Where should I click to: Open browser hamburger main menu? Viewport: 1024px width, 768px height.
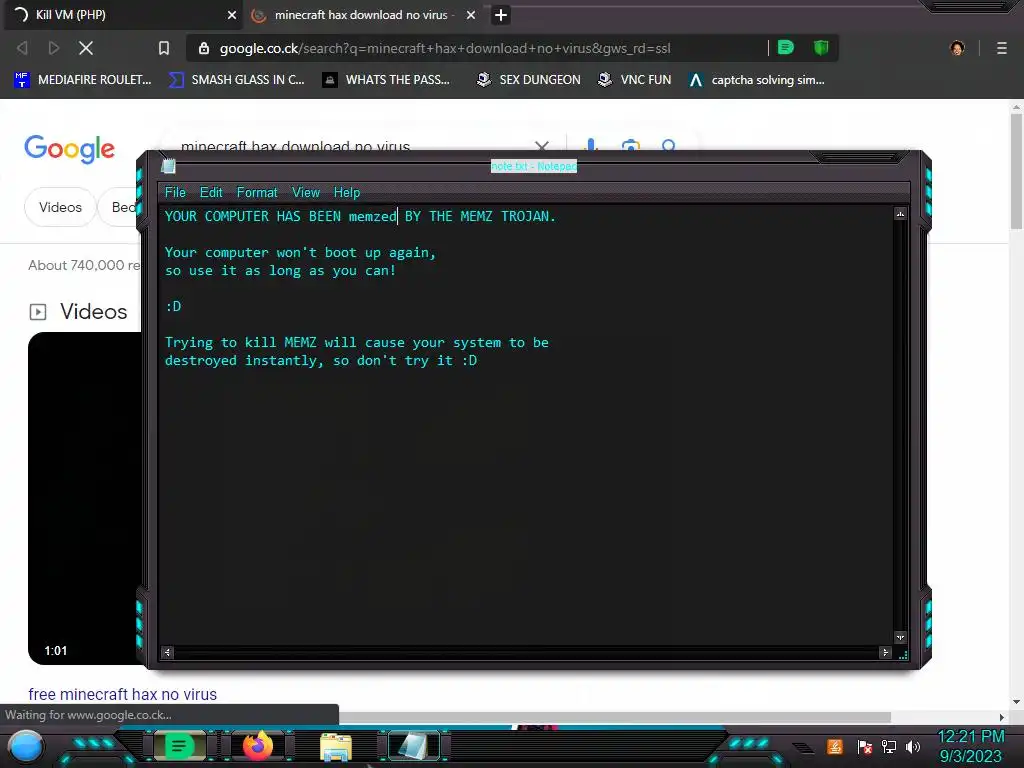(1002, 48)
